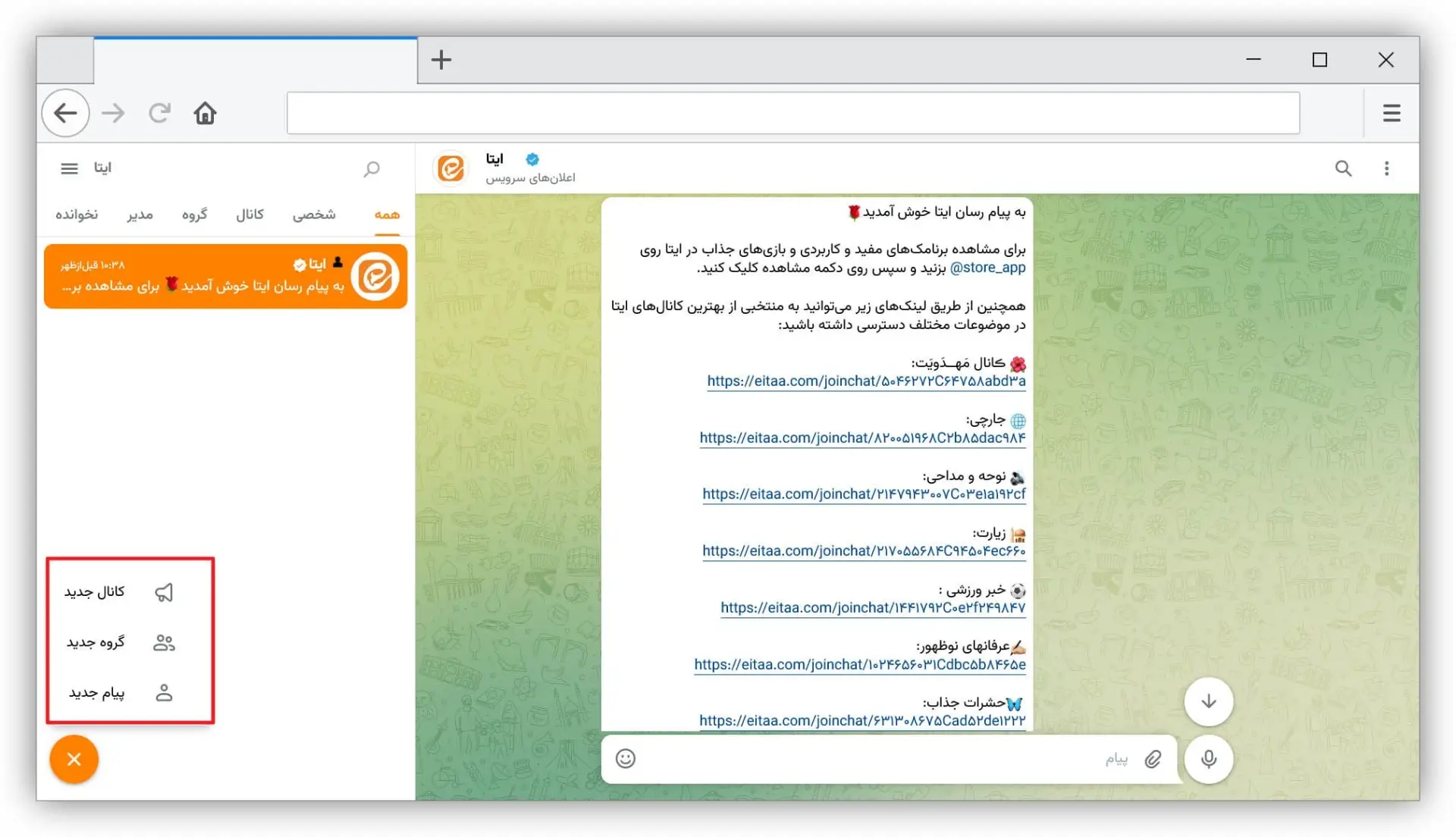The width and height of the screenshot is (1456, 837).
Task: Jump to latest message with down arrow
Action: 1209,701
